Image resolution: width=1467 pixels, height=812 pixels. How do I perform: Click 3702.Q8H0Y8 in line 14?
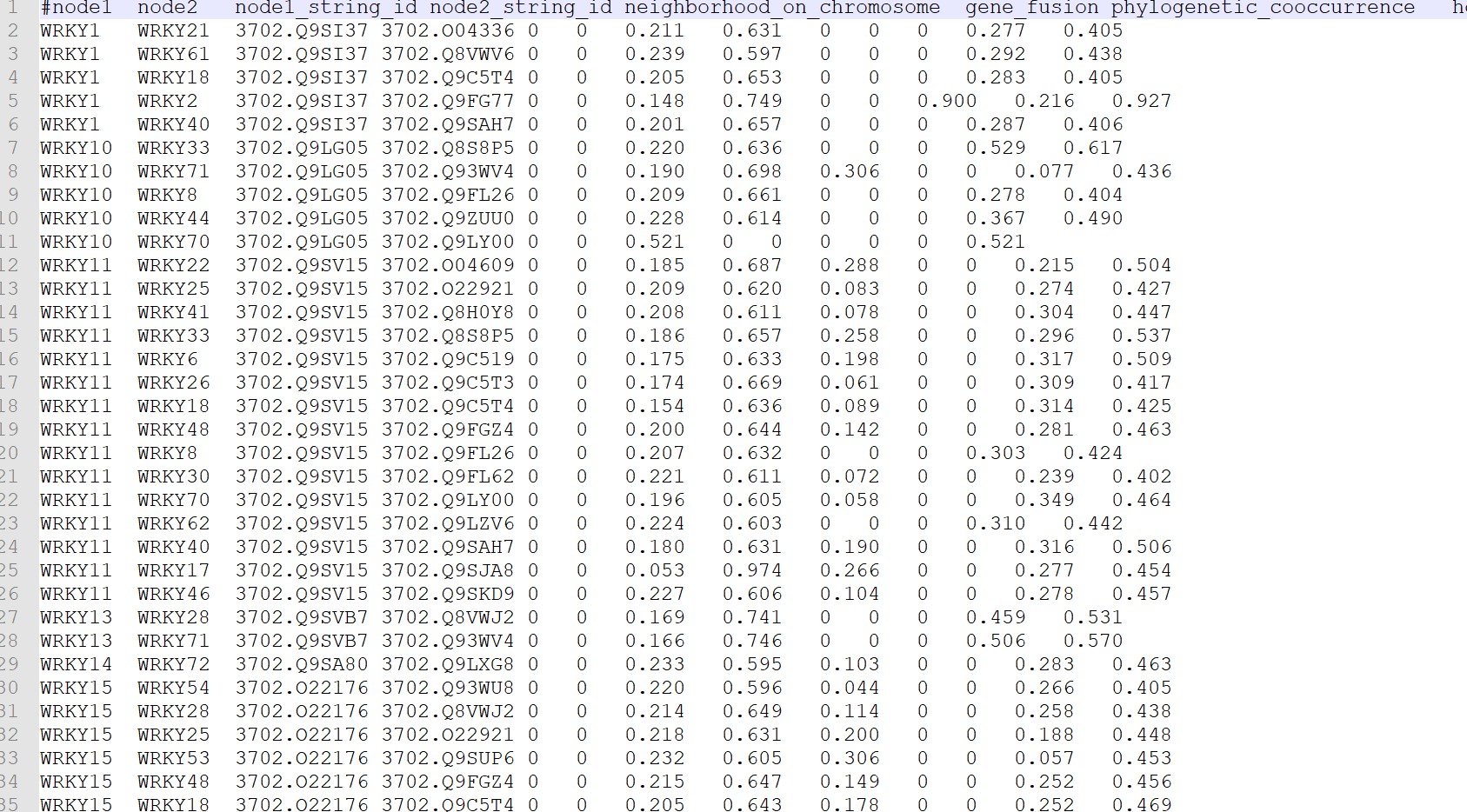pos(448,312)
